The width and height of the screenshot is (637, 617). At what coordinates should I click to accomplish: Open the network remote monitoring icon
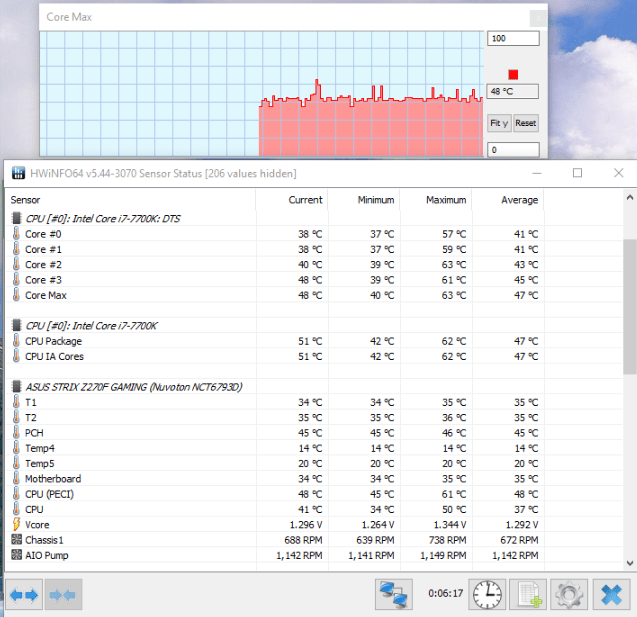point(394,595)
